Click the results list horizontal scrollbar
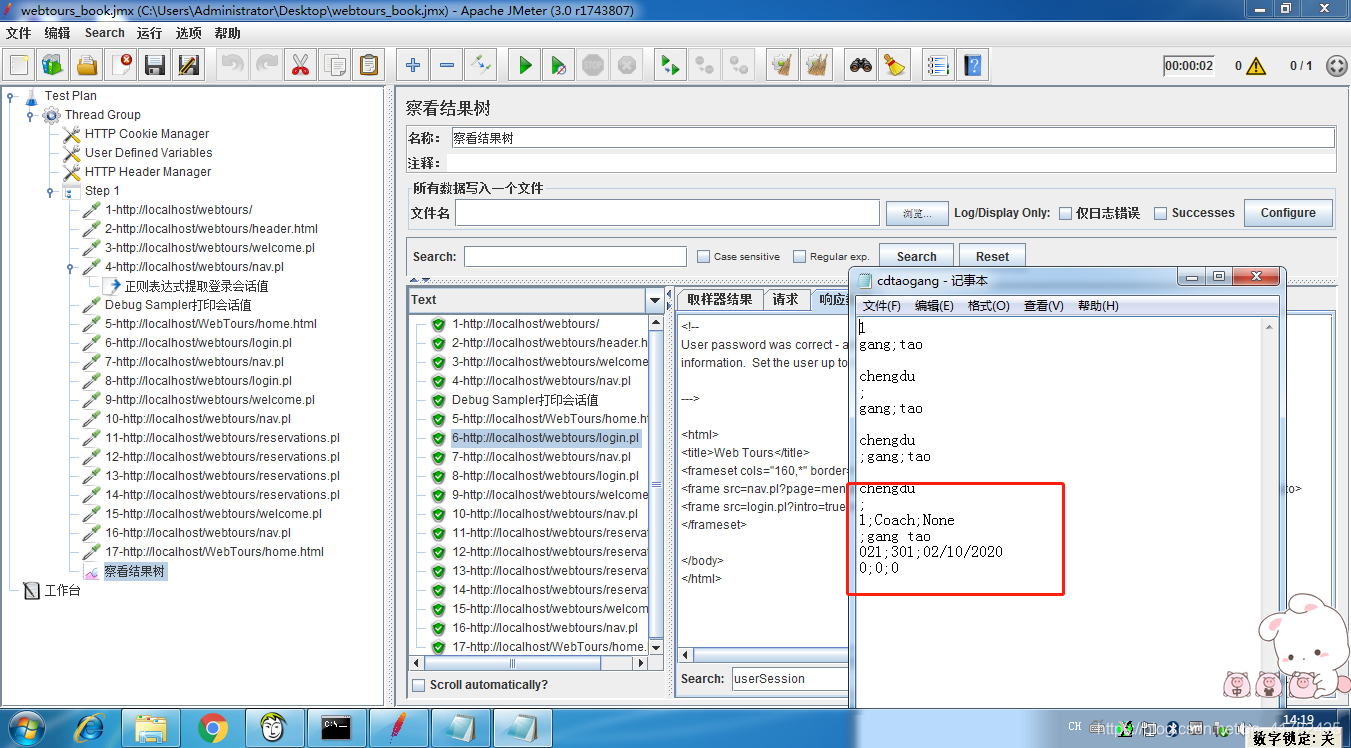The image size is (1351, 748). pyautogui.click(x=529, y=663)
